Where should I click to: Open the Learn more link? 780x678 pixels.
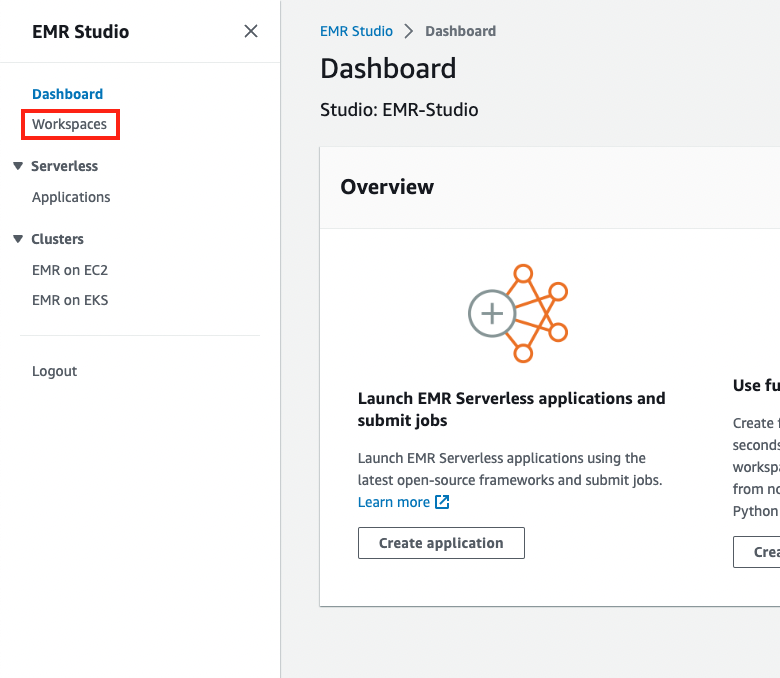click(x=394, y=502)
